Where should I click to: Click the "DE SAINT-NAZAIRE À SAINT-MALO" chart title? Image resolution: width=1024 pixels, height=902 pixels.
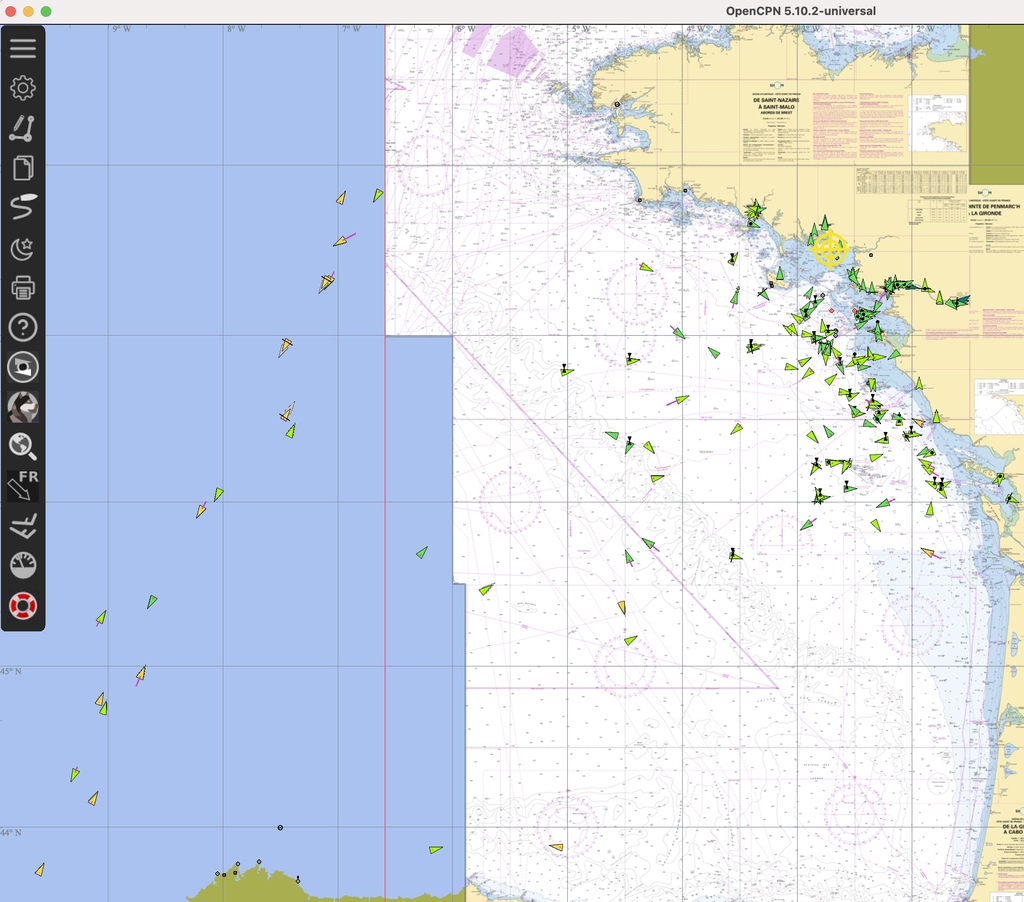click(x=776, y=104)
